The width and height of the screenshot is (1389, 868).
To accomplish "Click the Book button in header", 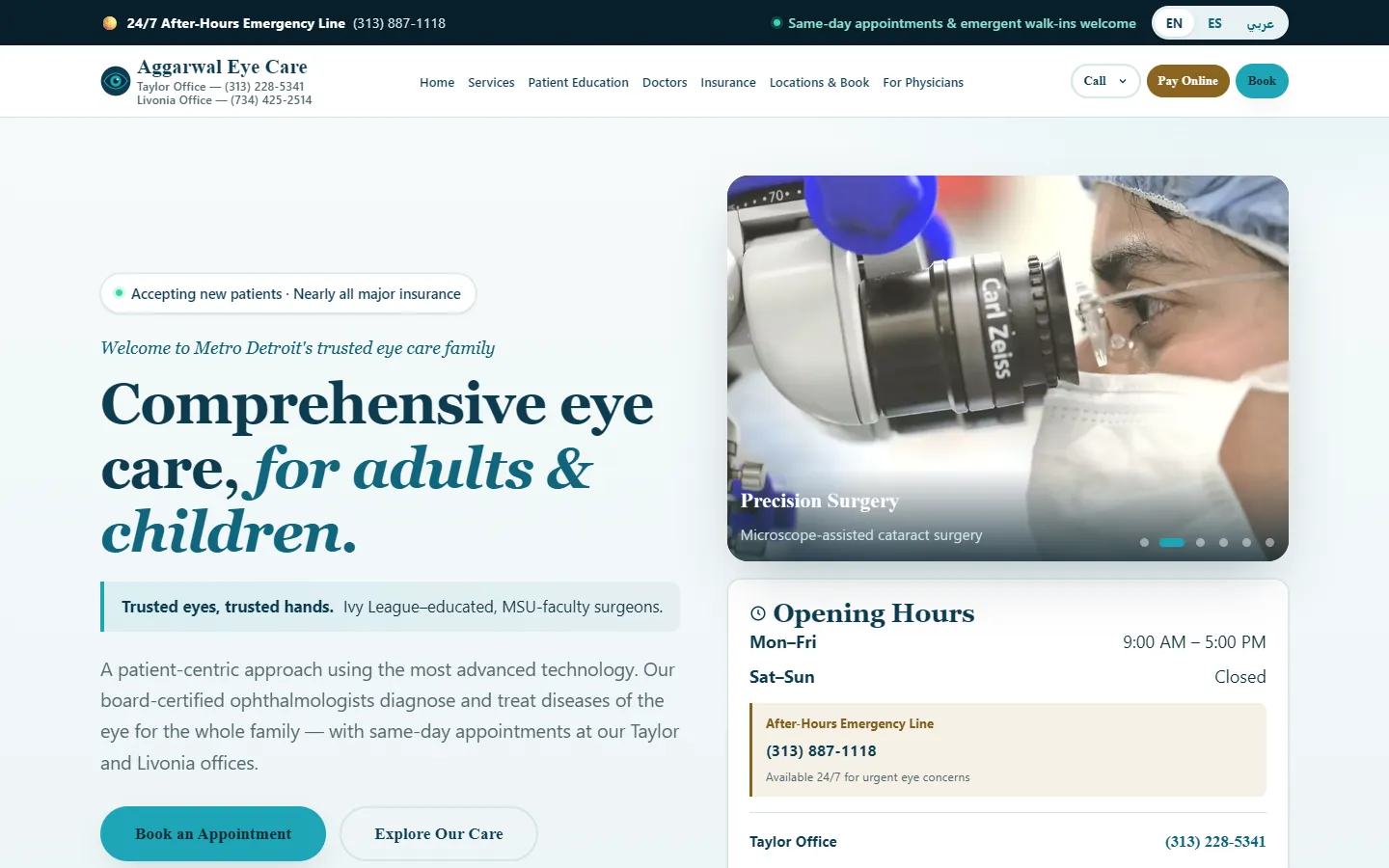I will [1262, 81].
